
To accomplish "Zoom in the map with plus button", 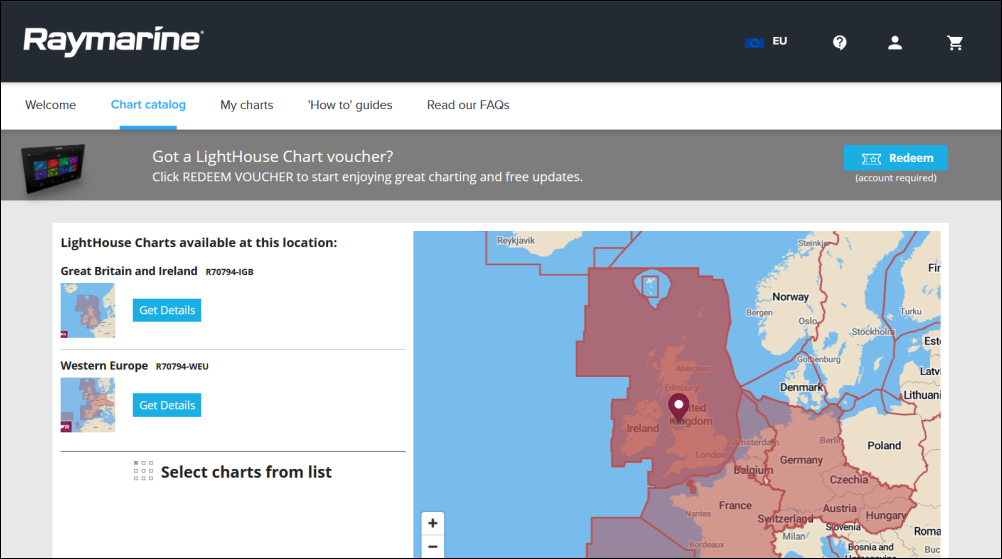I will point(433,523).
